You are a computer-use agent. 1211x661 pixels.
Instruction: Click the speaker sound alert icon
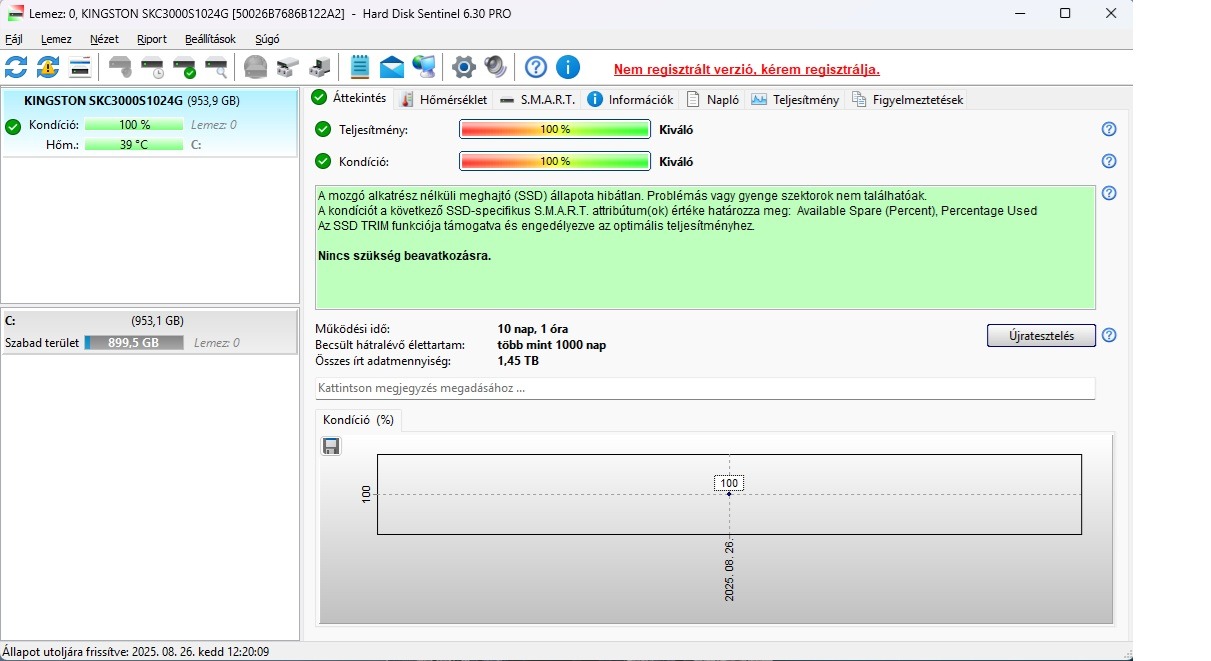tap(495, 67)
